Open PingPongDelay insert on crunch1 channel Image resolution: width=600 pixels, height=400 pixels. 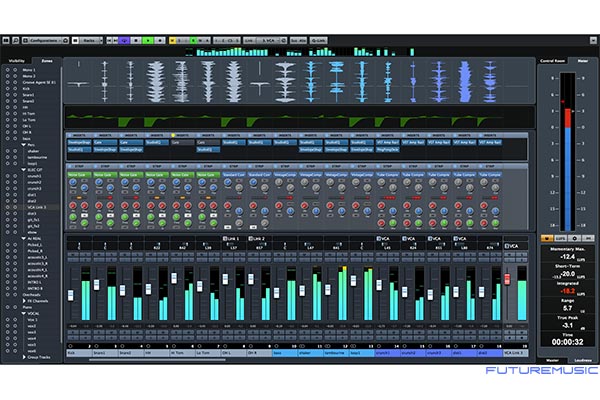click(388, 150)
